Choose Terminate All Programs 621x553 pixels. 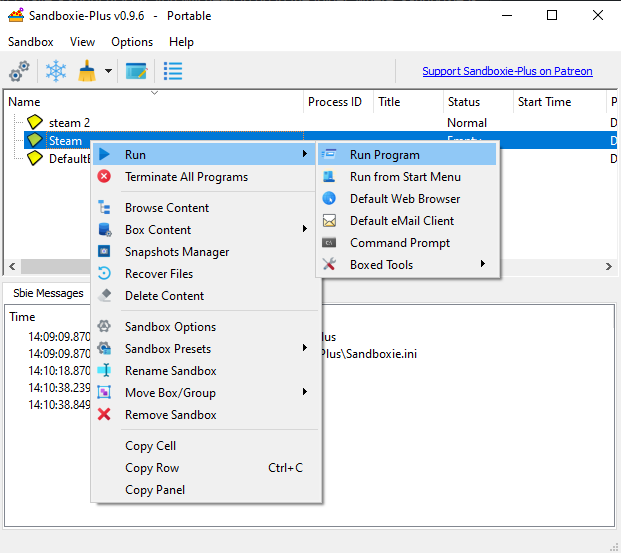(206, 177)
